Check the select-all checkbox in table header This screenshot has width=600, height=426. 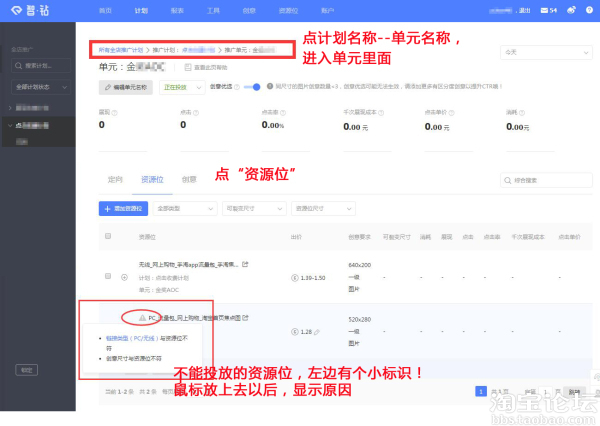(x=108, y=237)
